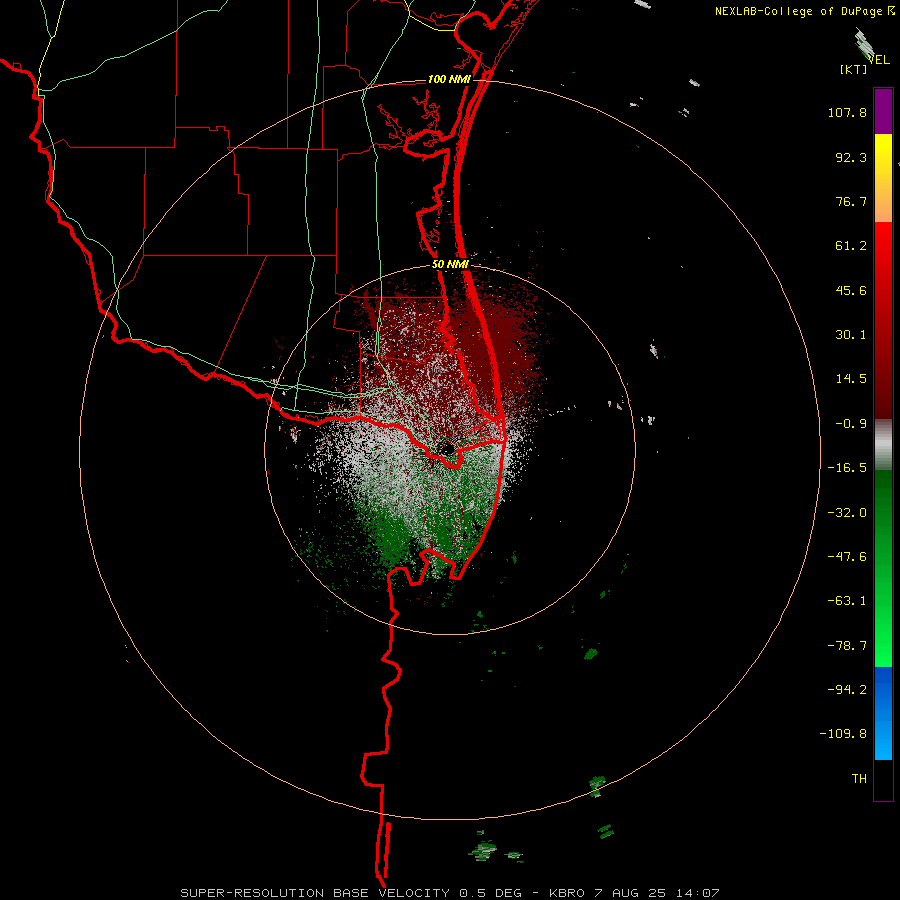900x900 pixels.
Task: Click the yellow-orange segment of the color bar
Action: 883,178
